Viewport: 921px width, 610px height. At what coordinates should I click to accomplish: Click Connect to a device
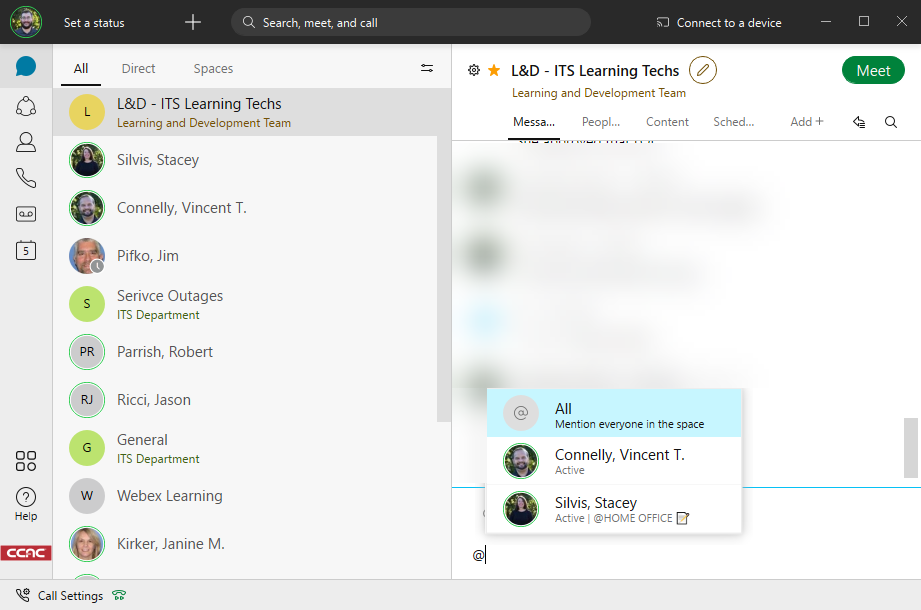[718, 22]
